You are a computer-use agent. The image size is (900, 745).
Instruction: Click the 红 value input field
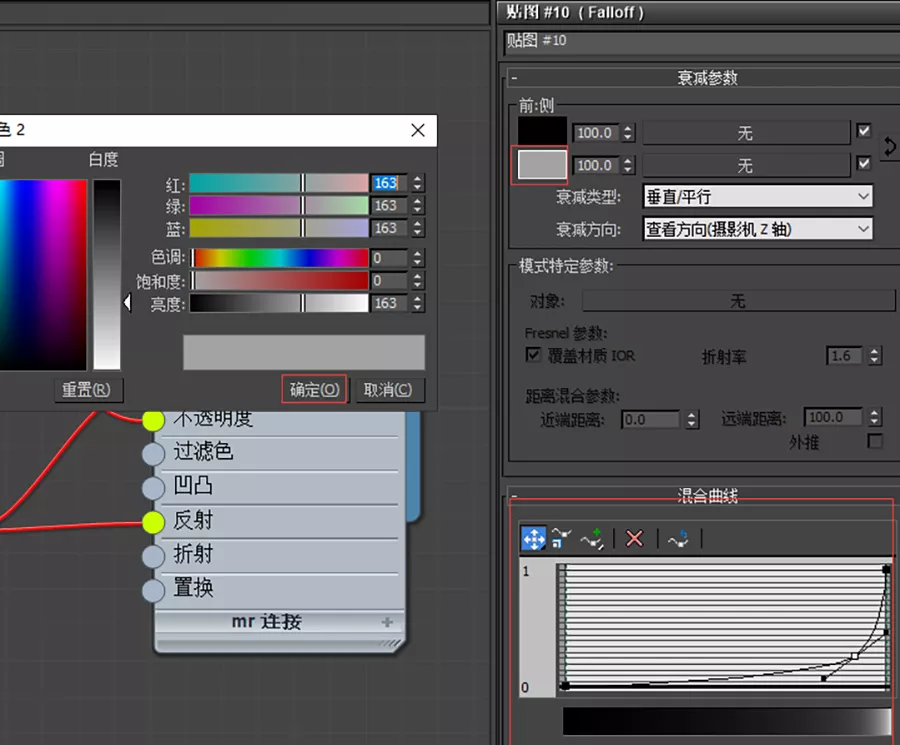tap(388, 183)
